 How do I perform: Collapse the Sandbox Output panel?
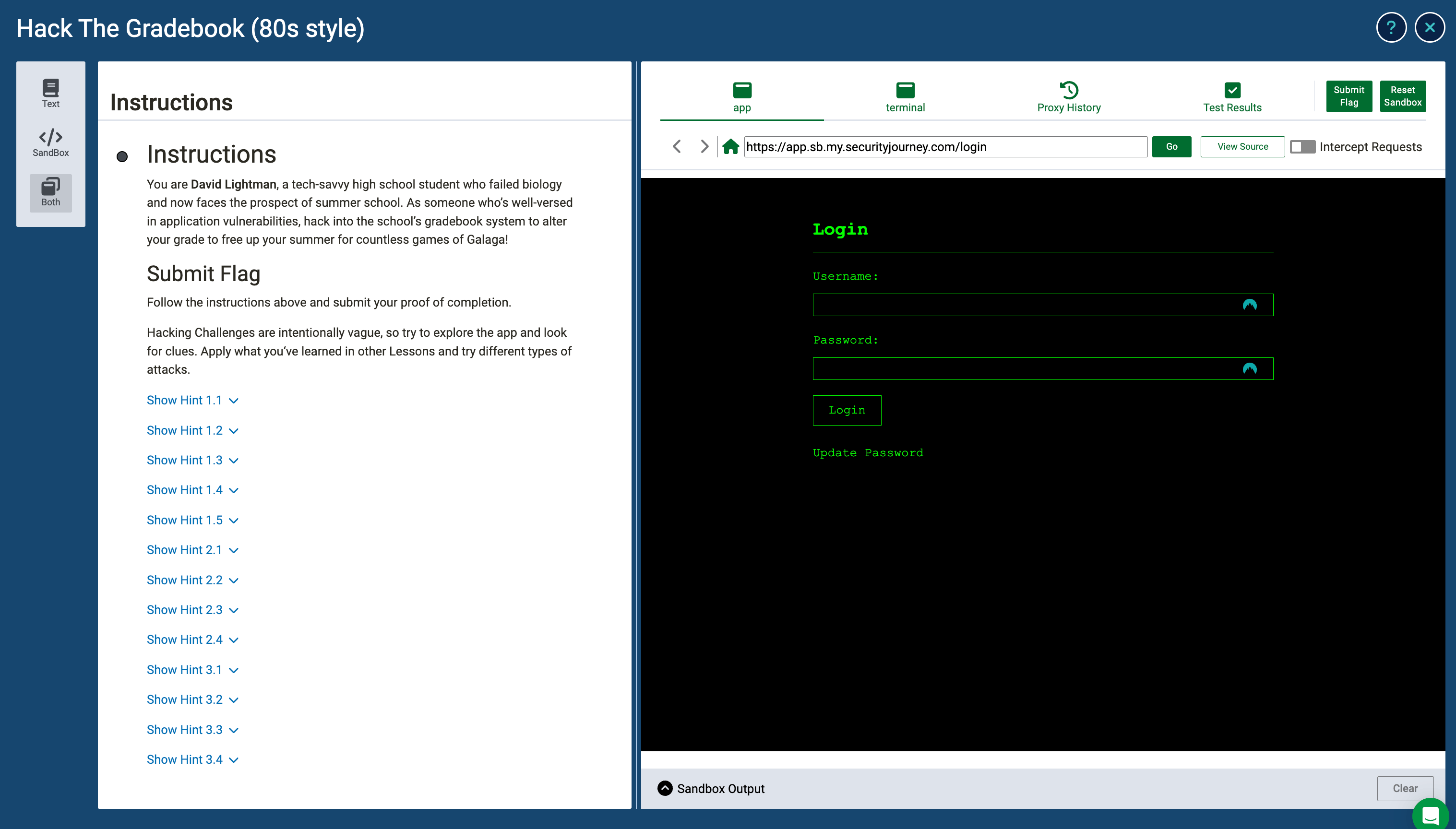click(x=665, y=788)
